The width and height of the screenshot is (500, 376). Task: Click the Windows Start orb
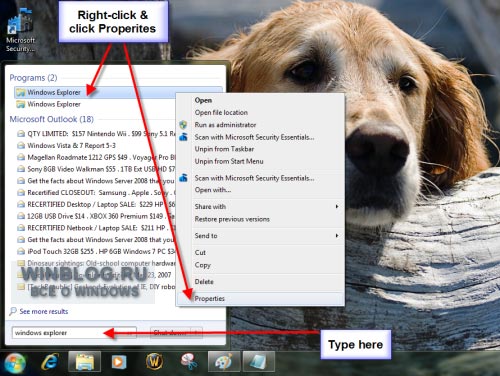click(x=15, y=363)
